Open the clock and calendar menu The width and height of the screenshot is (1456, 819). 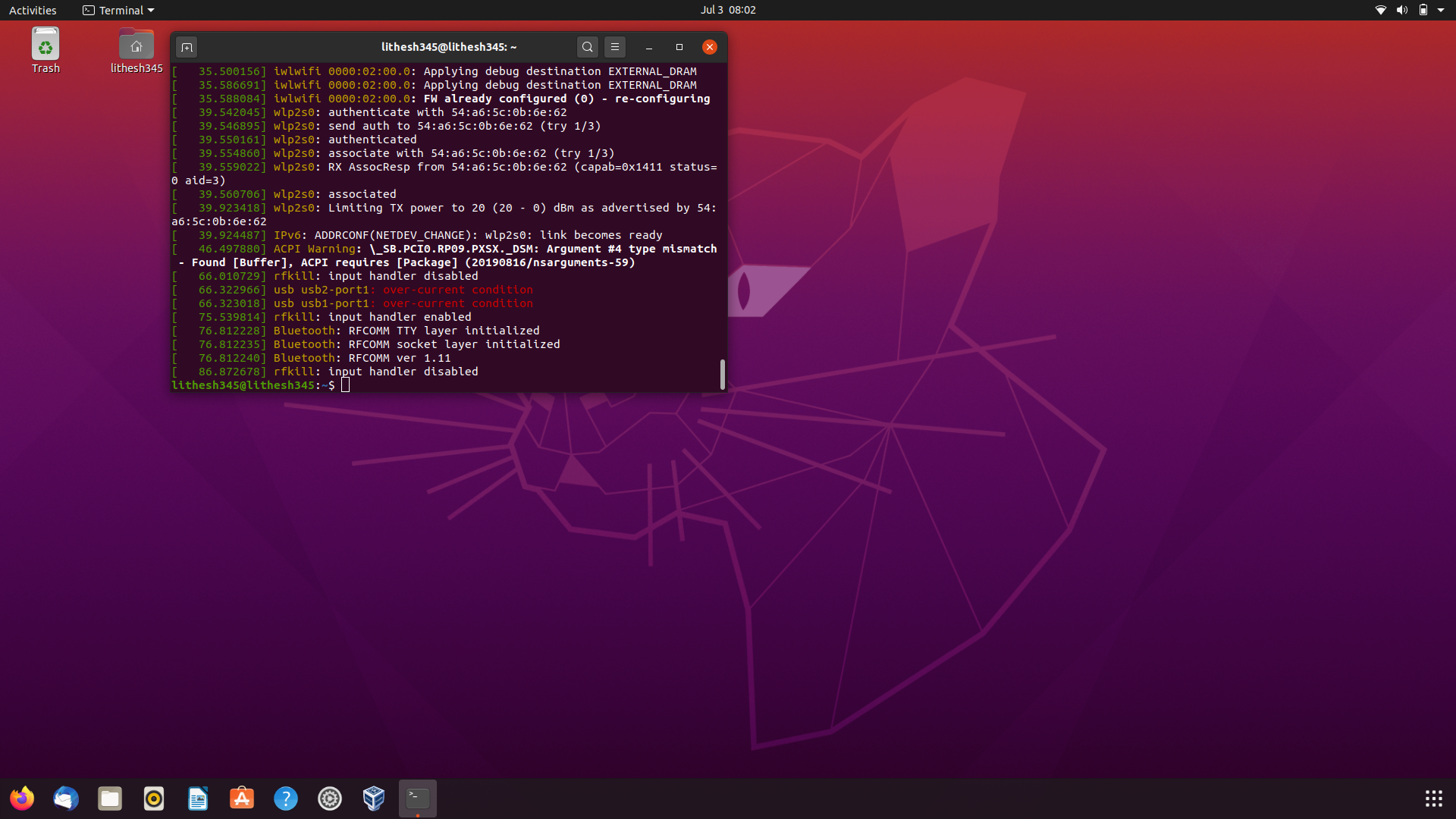pos(727,10)
